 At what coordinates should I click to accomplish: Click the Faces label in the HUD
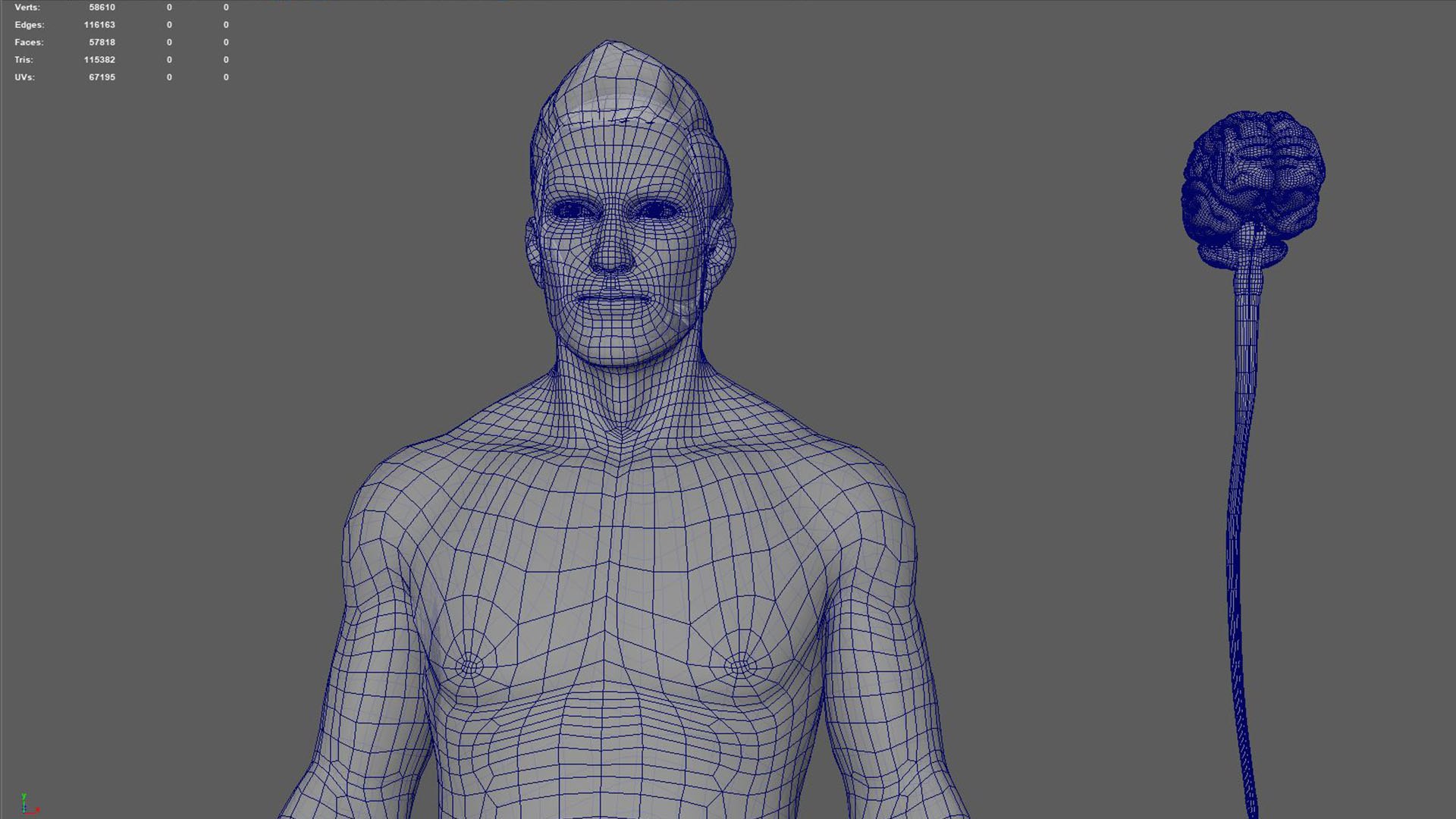click(29, 42)
